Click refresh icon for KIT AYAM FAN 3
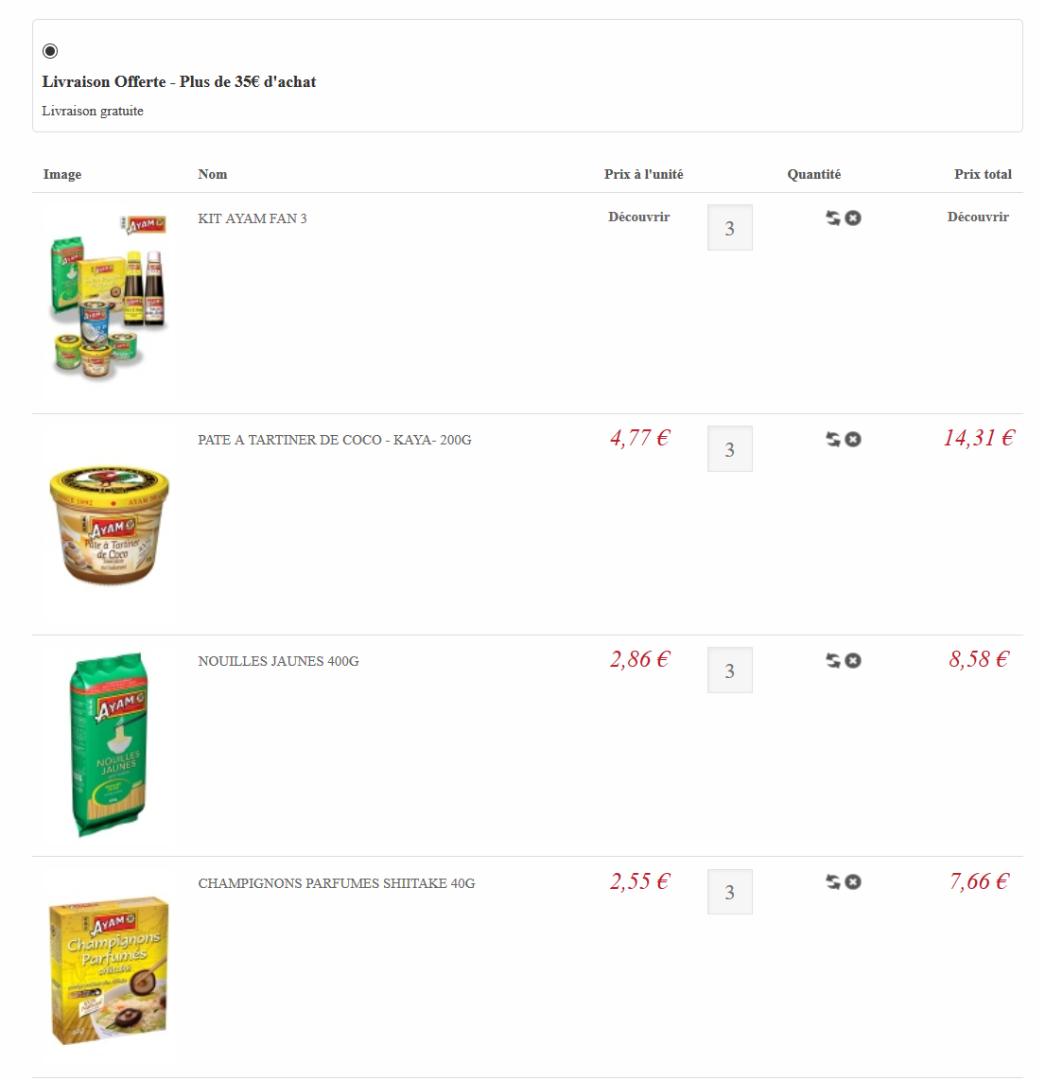The height and width of the screenshot is (1080, 1038). (833, 218)
